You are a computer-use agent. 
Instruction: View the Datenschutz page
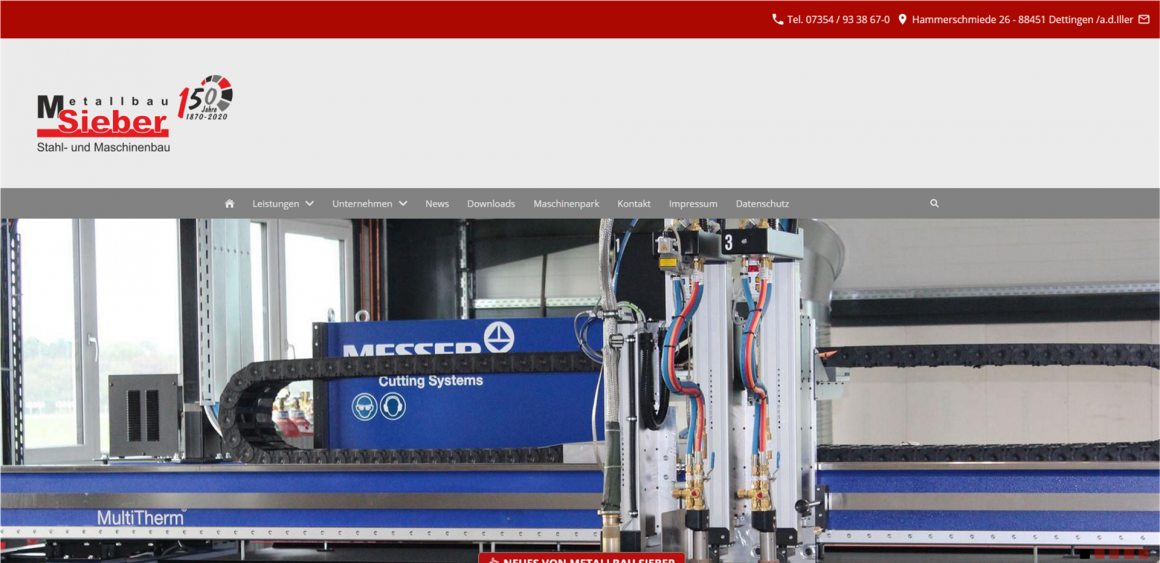tap(762, 204)
